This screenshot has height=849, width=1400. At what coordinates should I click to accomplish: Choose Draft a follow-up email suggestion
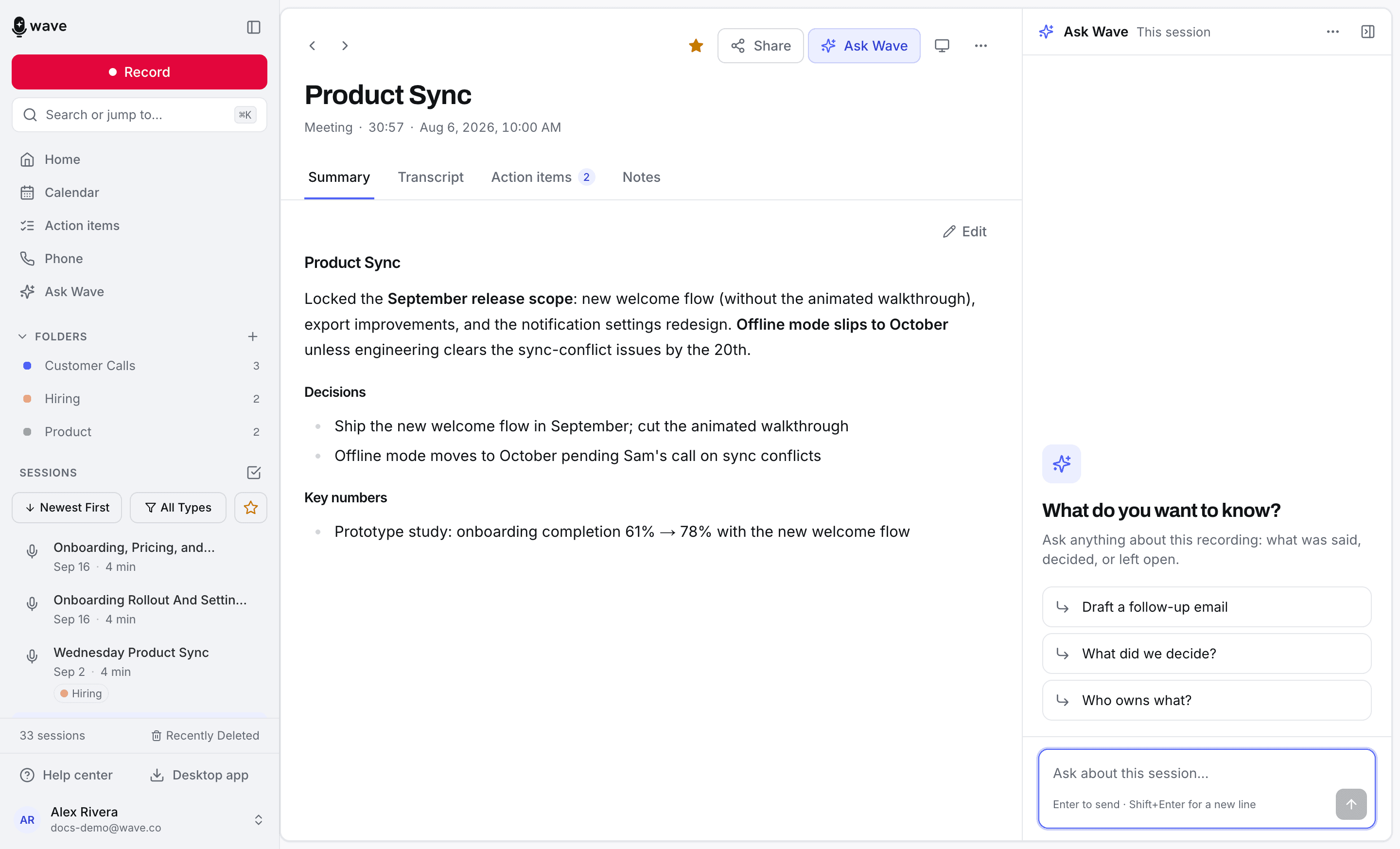[x=1206, y=607]
